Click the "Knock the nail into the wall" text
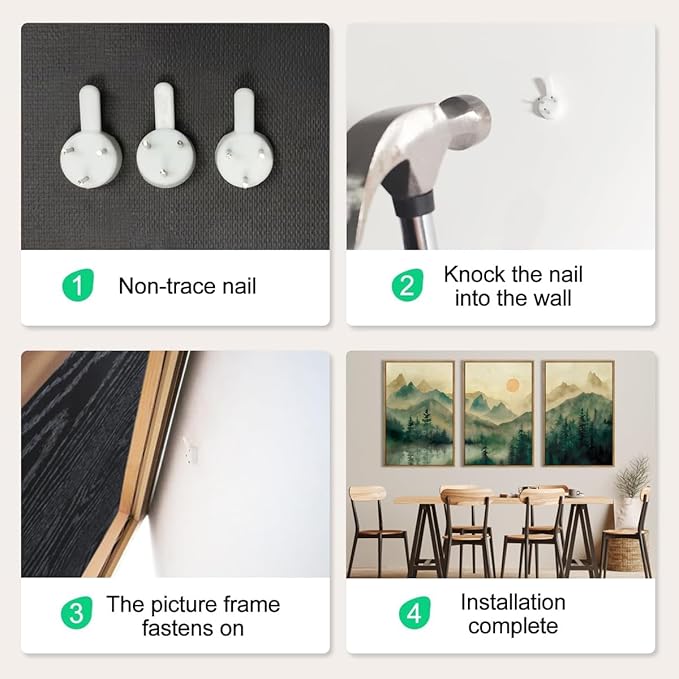Viewport: 679px width, 679px height. (513, 286)
